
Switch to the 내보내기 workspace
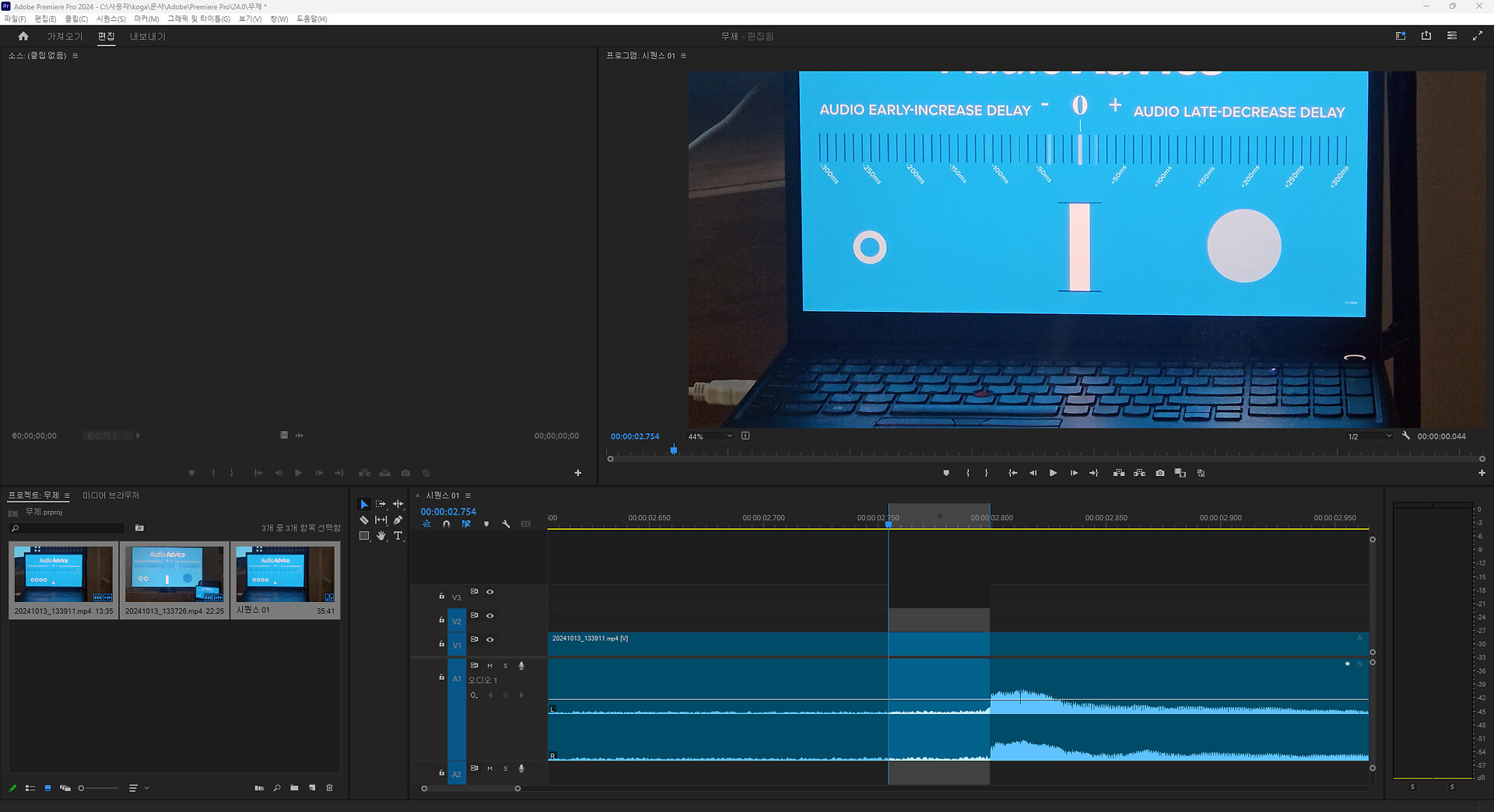[x=147, y=37]
